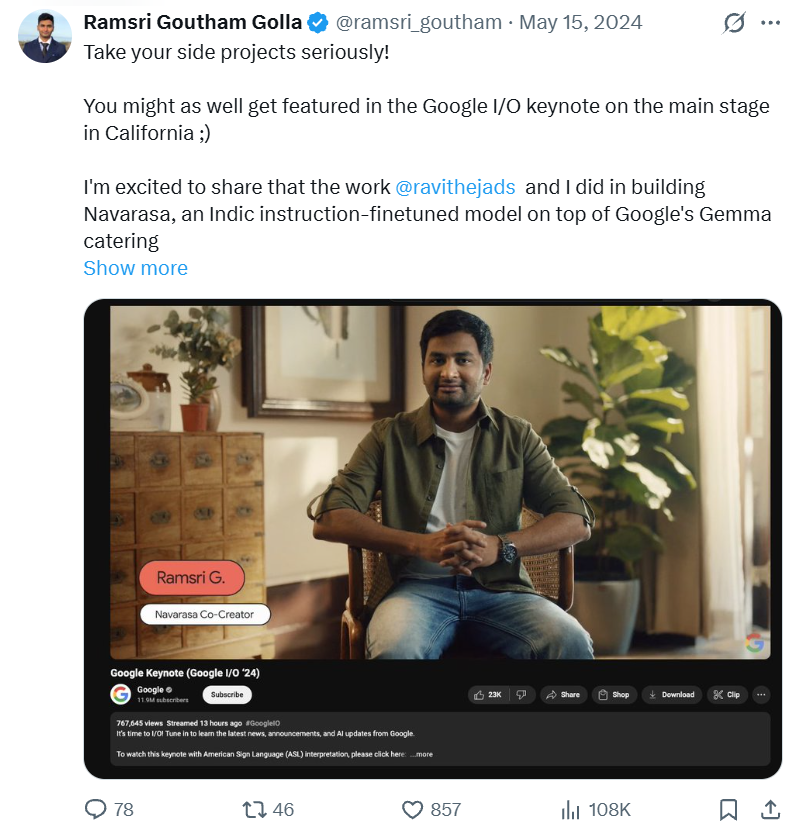Create a Clip from the video
Viewport: 803px width, 824px height.
728,695
